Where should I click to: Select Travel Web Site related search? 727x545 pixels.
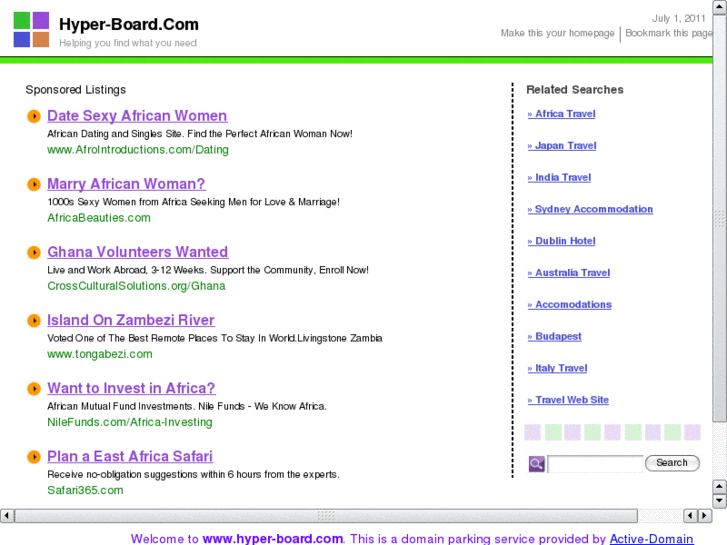click(x=568, y=400)
